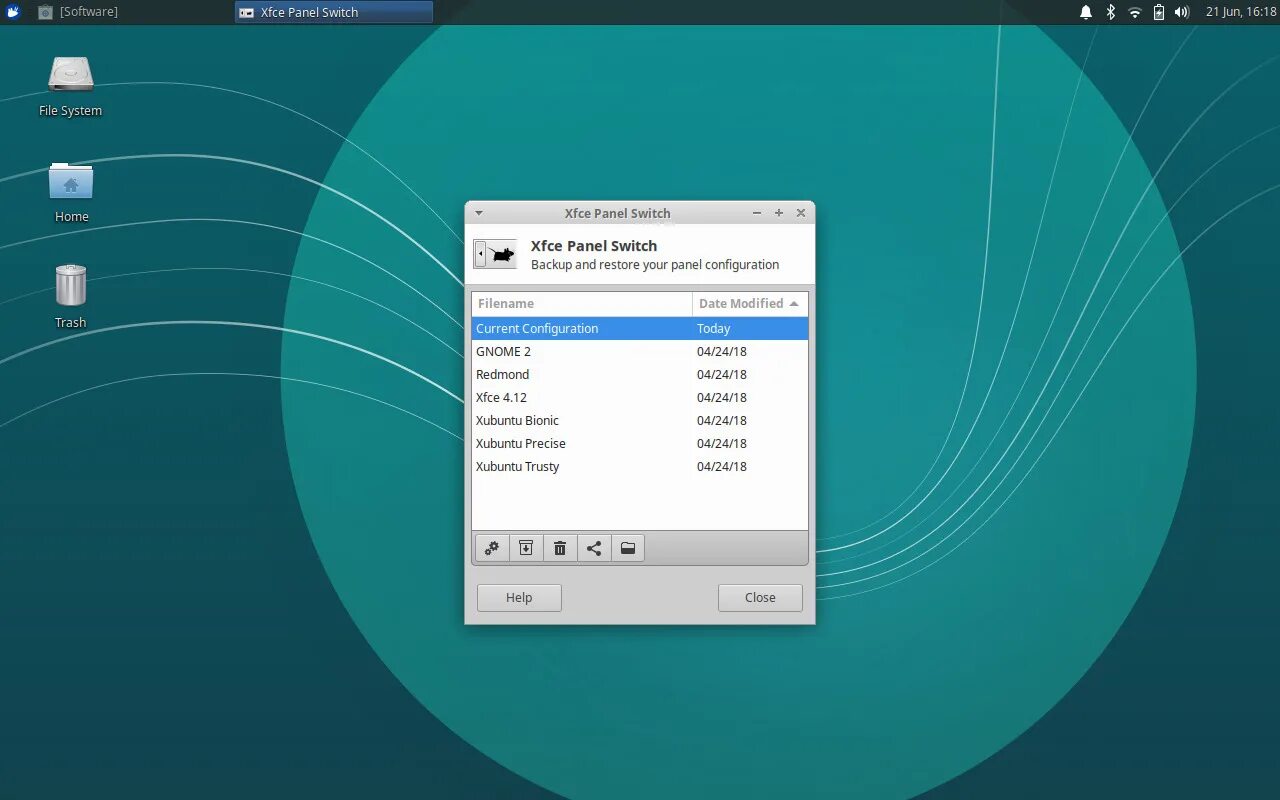Switch to the Software taskbar window
Viewport: 1280px width, 800px height.
90,12
